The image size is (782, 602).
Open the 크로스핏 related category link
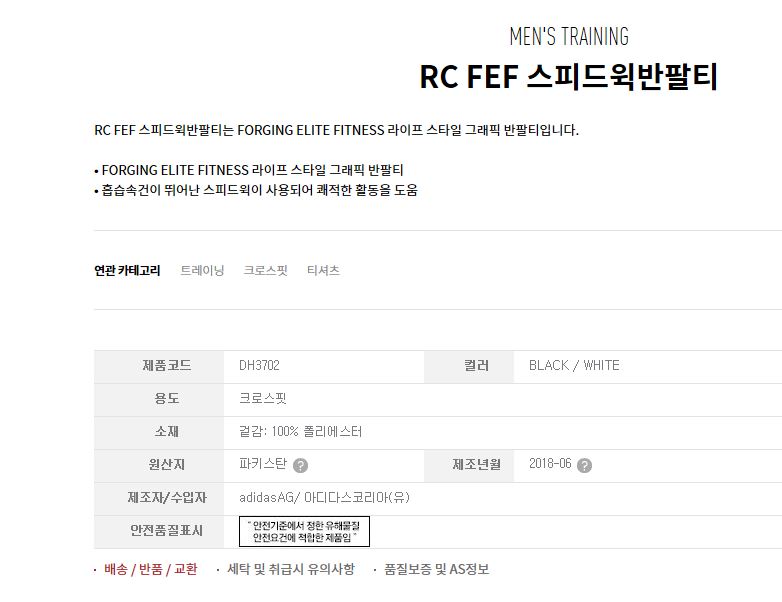click(x=265, y=270)
